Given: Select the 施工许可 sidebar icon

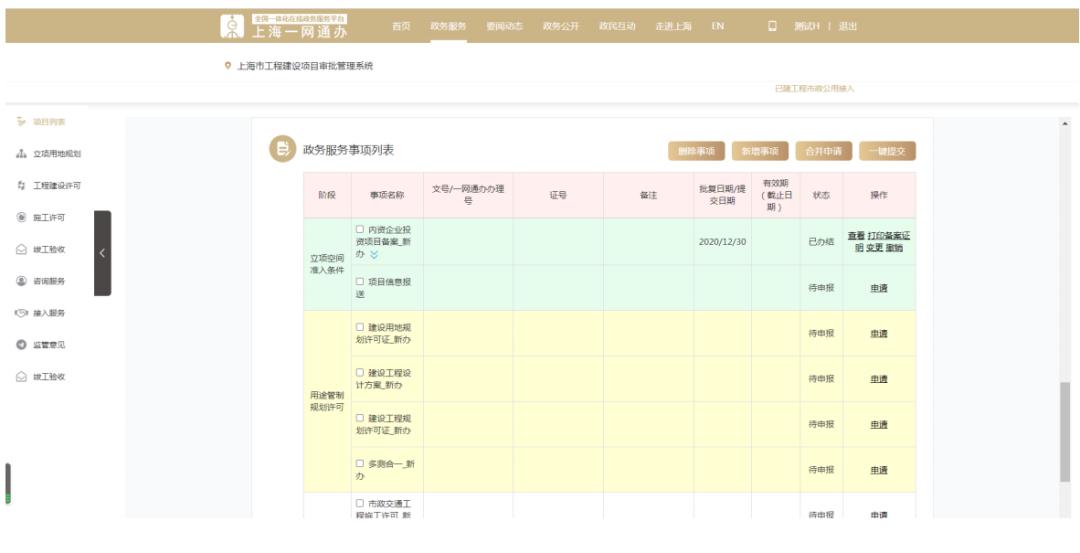Looking at the screenshot, I should coord(22,217).
